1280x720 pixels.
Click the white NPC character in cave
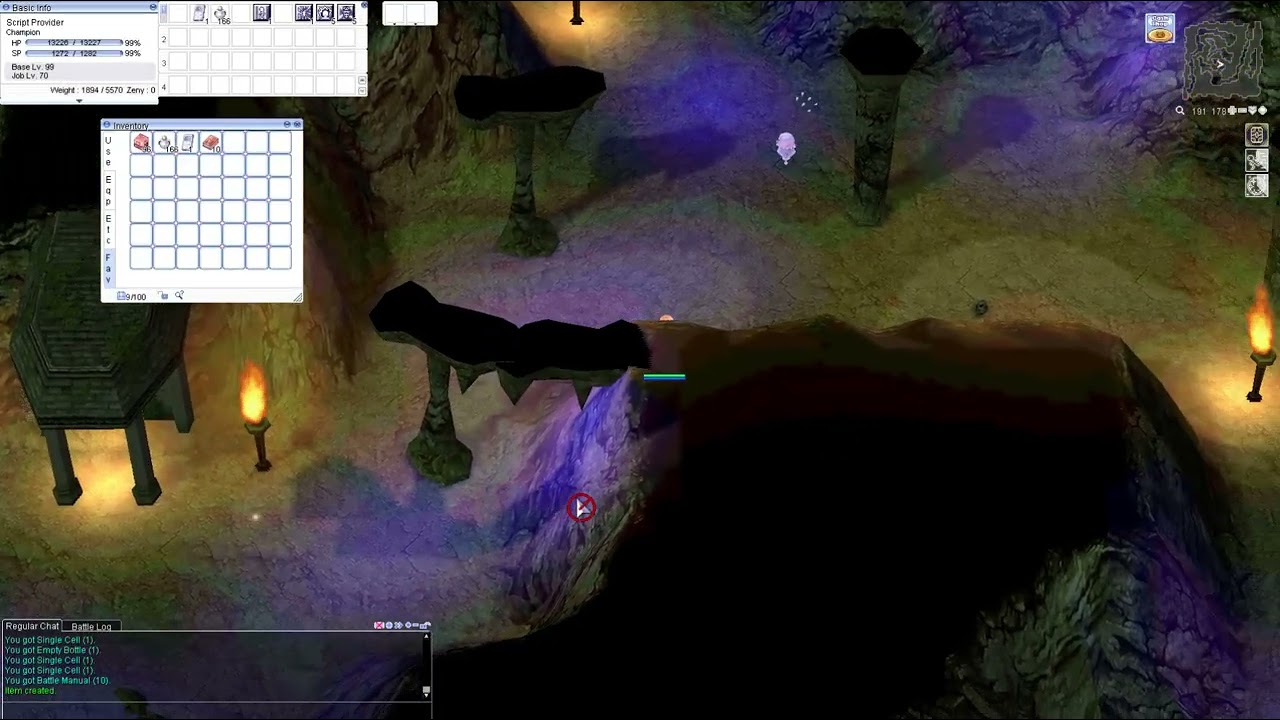click(786, 148)
